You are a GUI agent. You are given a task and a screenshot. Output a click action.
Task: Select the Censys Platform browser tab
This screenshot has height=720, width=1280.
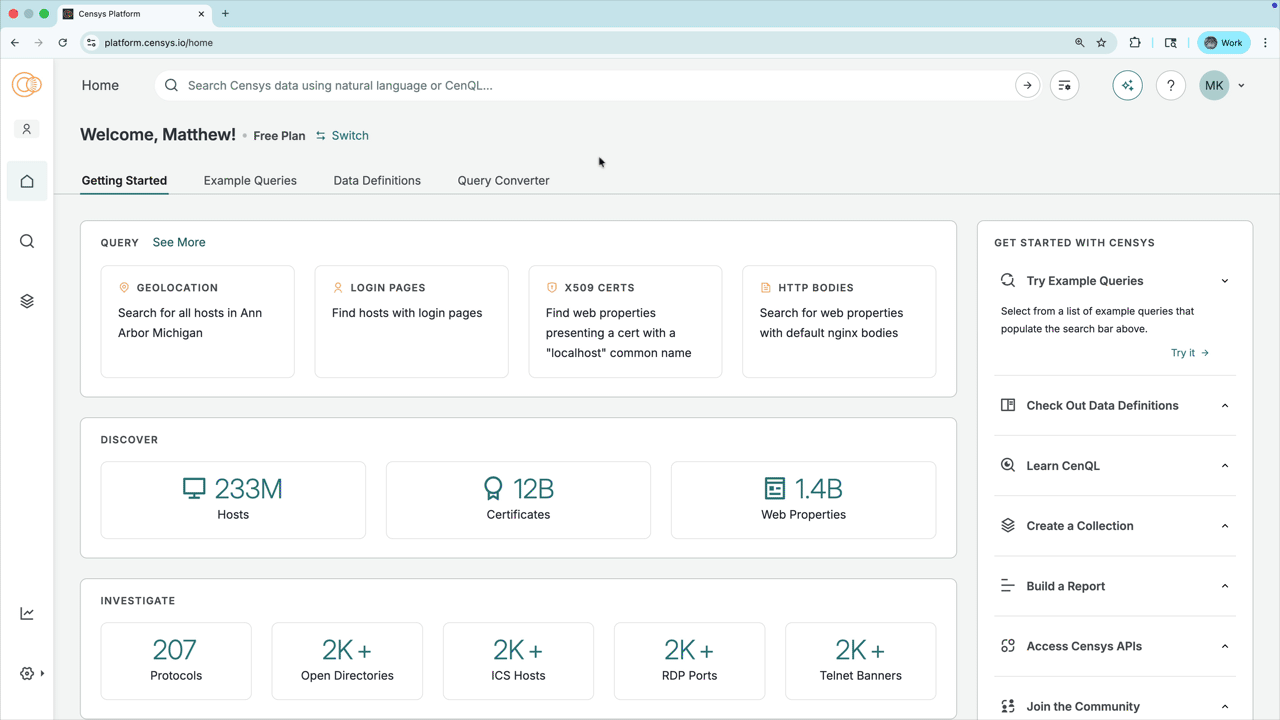tap(132, 14)
